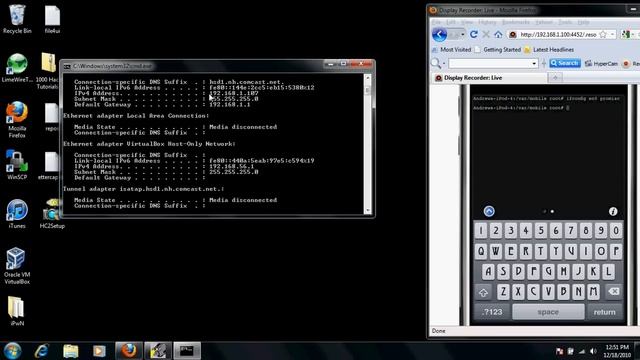
Task: Click the info icon on the iPod terminal
Action: tap(613, 211)
